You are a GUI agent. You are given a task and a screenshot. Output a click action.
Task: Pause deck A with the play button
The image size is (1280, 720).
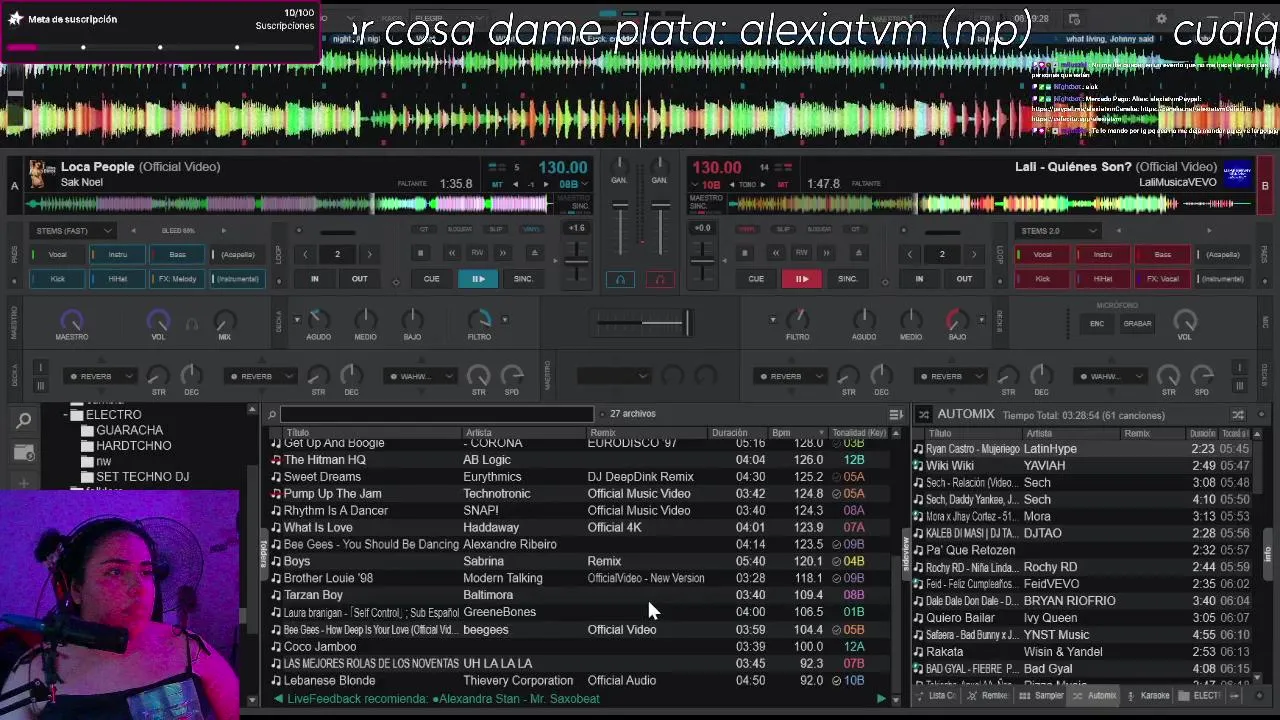point(478,279)
